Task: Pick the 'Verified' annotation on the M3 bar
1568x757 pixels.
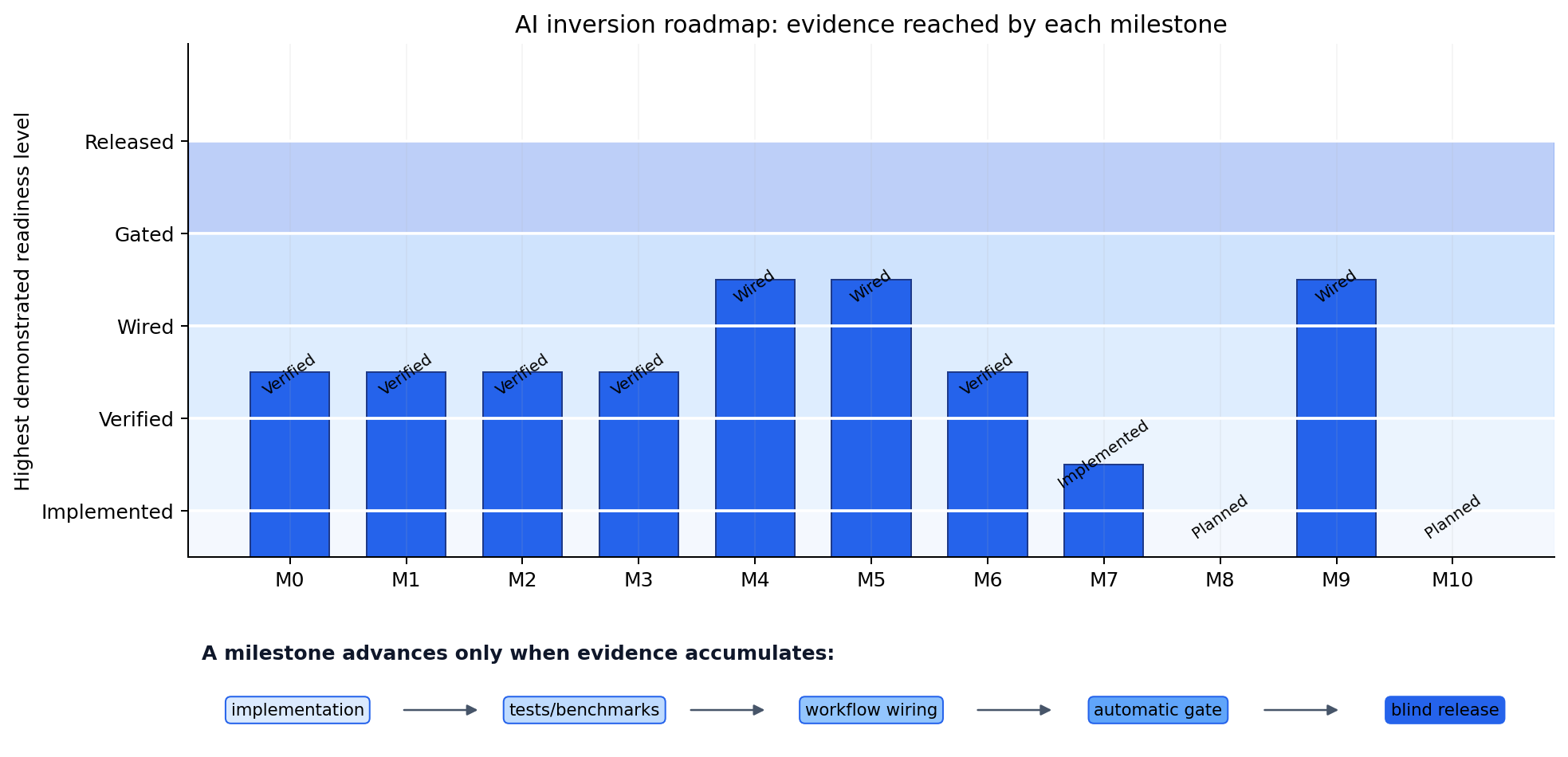Action: click(637, 374)
